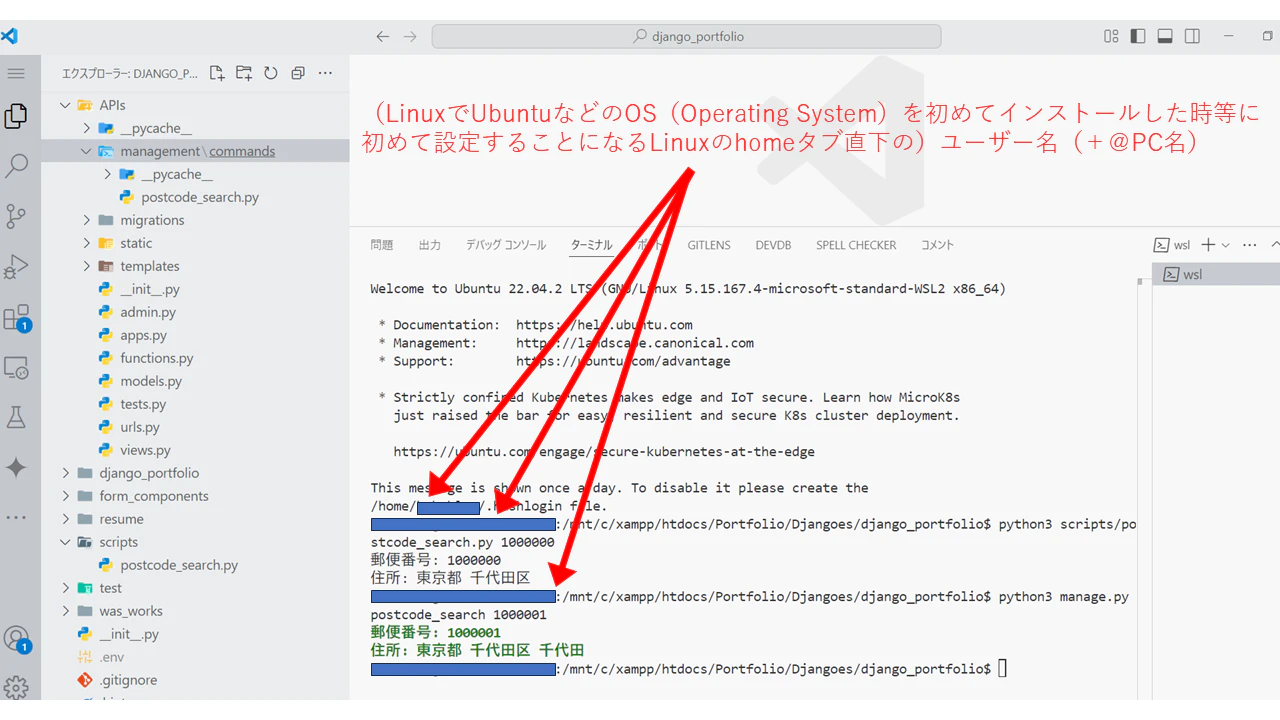Switch to the 出力 panel tab
The width and height of the screenshot is (1280, 720).
click(430, 245)
